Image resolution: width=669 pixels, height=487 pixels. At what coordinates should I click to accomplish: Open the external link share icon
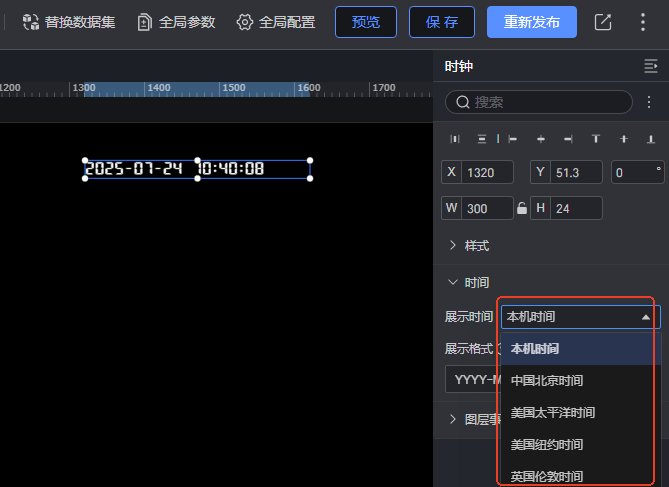pyautogui.click(x=602, y=22)
